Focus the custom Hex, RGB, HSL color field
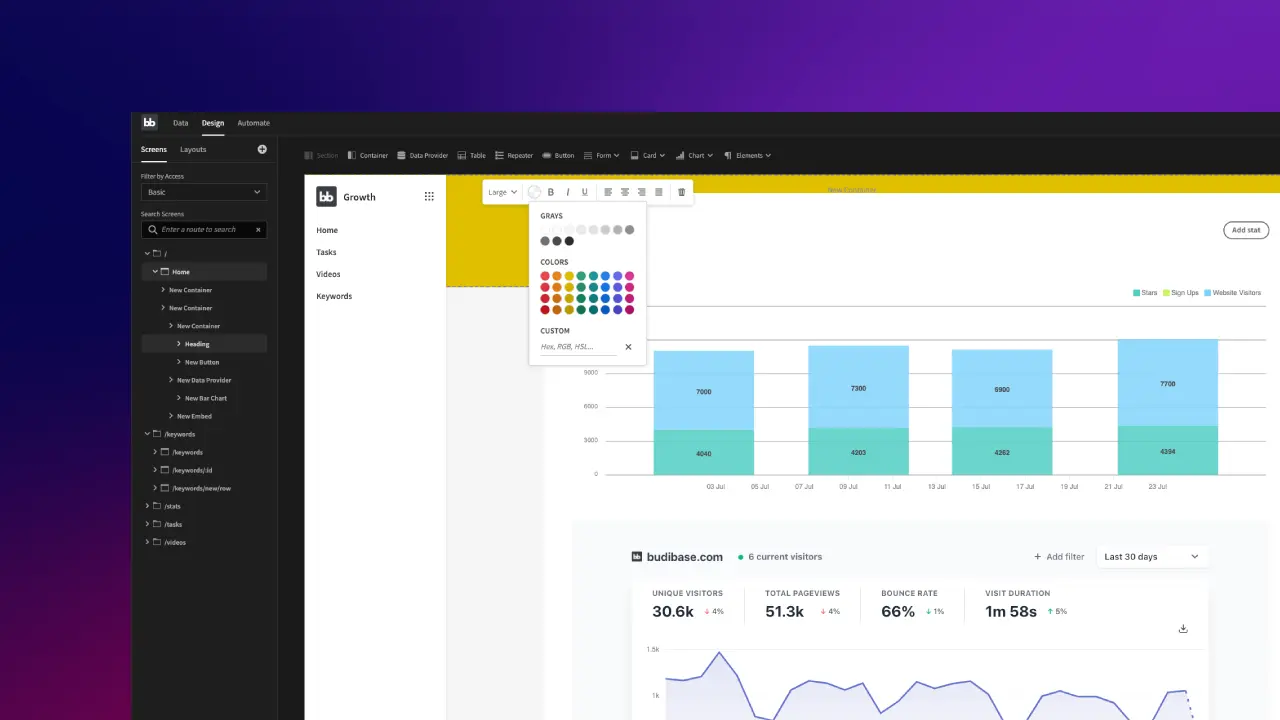Viewport: 1280px width, 720px height. (x=578, y=347)
